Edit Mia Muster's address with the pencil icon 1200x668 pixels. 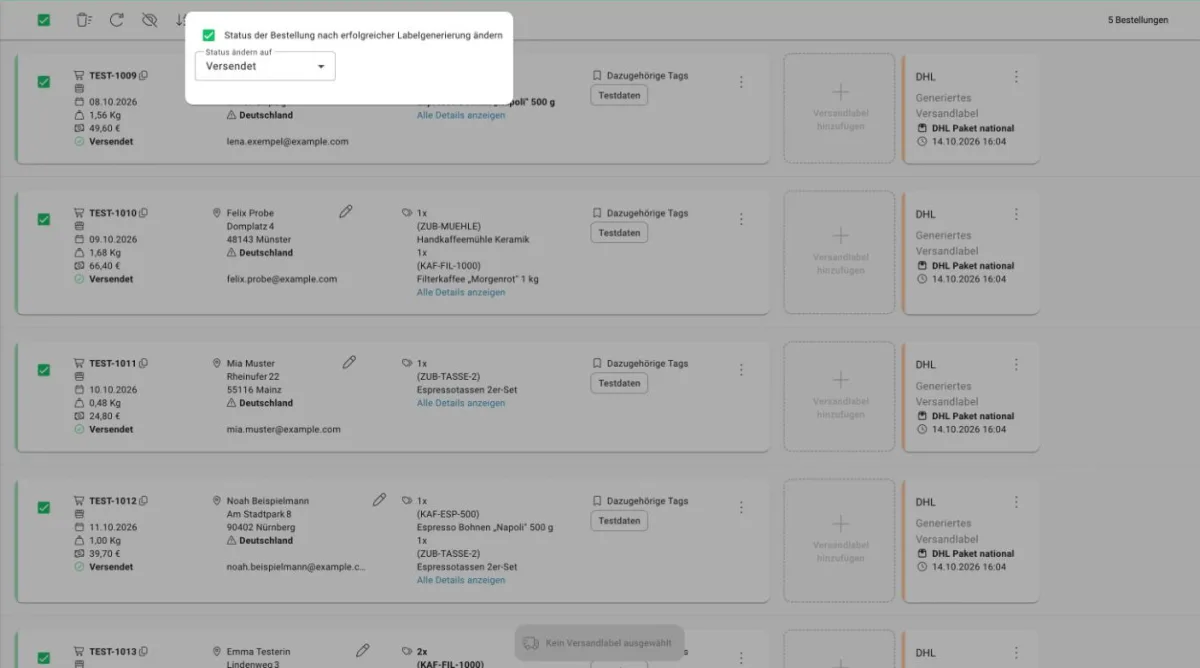pyautogui.click(x=349, y=362)
